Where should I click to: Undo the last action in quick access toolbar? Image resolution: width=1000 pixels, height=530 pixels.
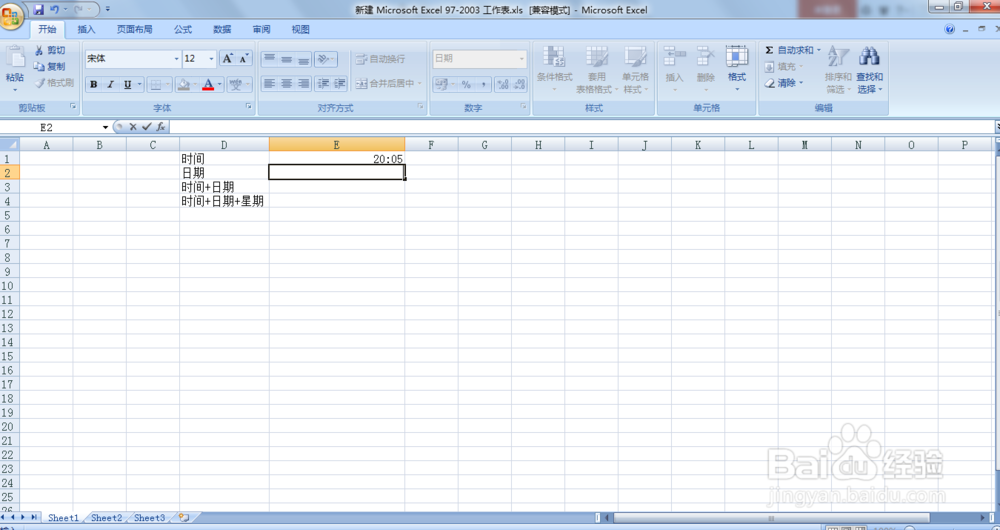point(54,10)
